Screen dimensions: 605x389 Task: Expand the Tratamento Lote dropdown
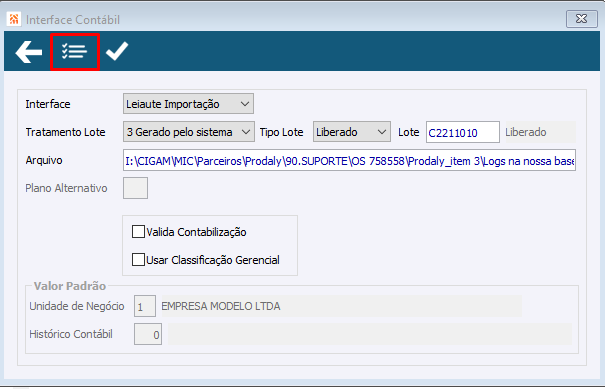(x=189, y=132)
